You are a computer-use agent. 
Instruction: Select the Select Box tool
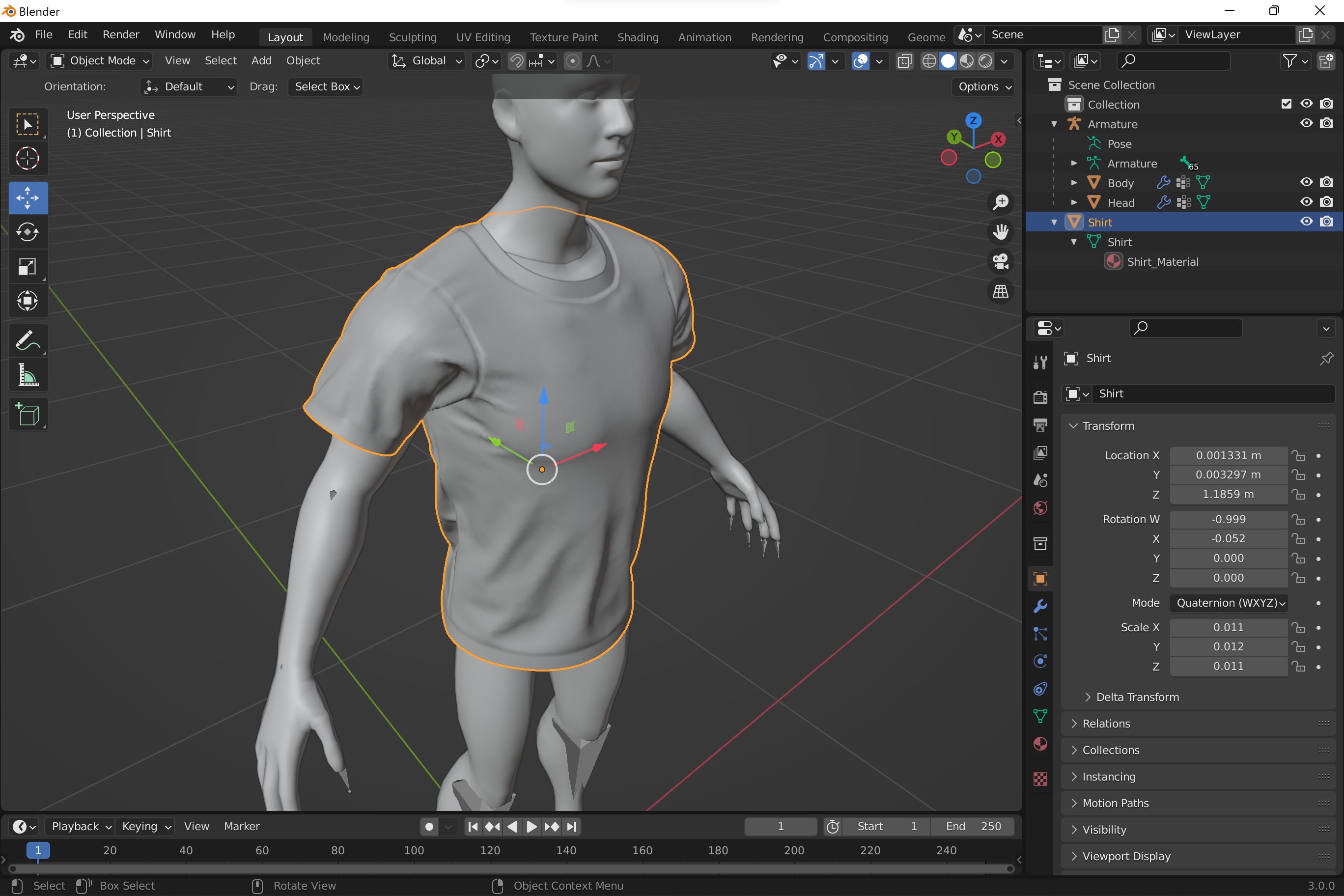pos(28,124)
